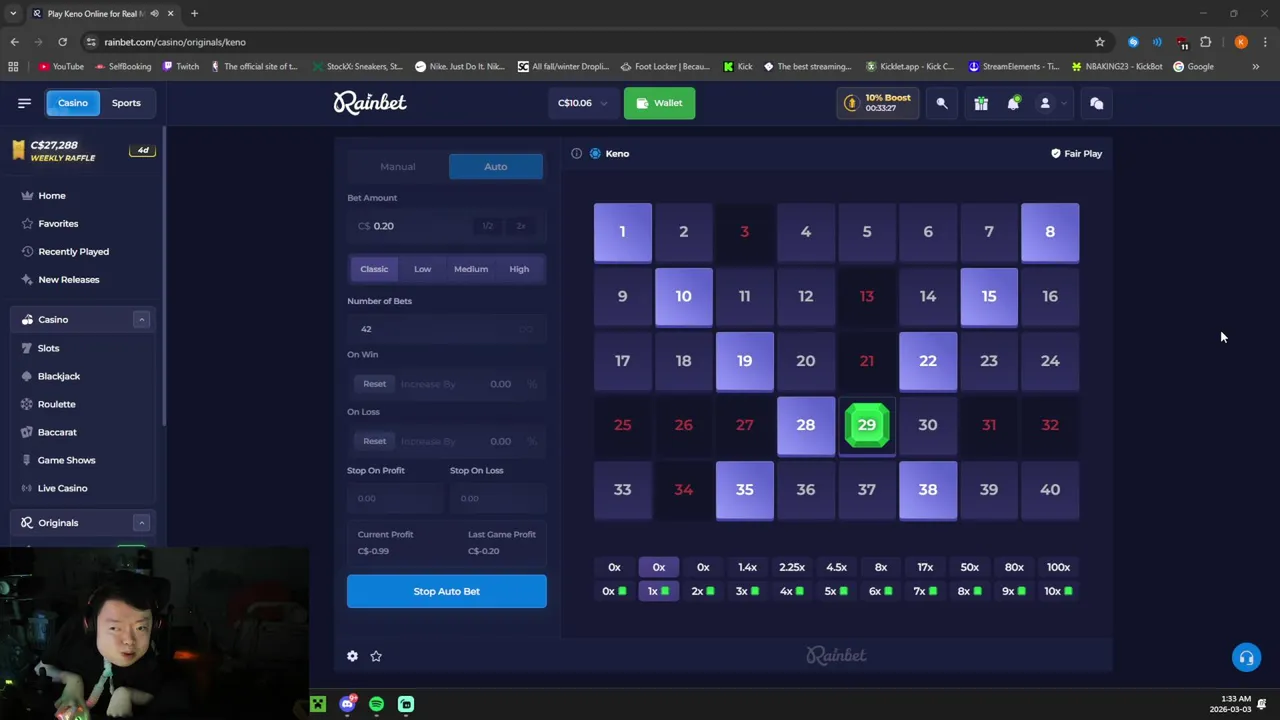
Task: Select the On Win Reset option
Action: [374, 384]
